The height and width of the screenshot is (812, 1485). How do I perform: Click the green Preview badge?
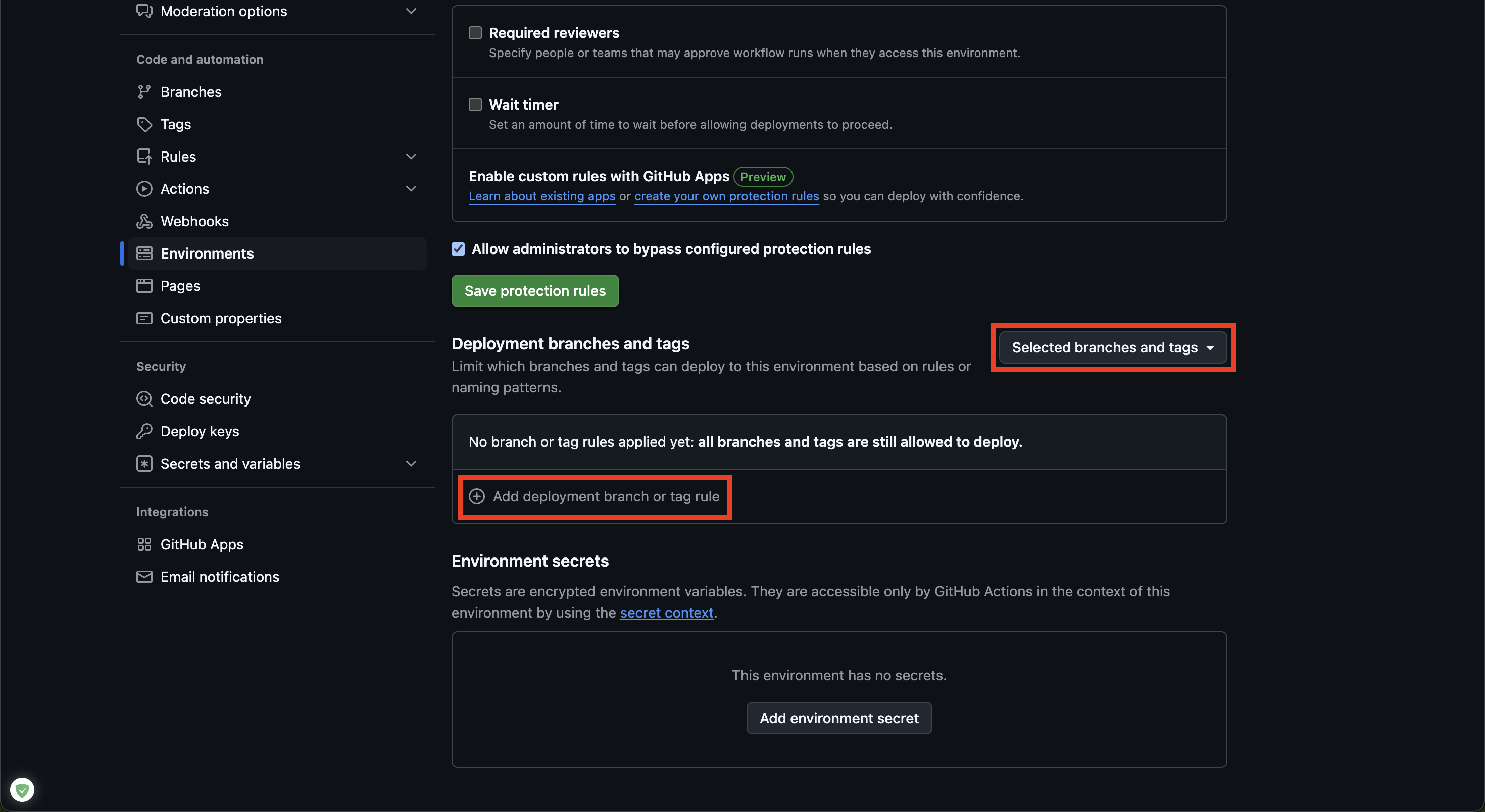point(763,176)
